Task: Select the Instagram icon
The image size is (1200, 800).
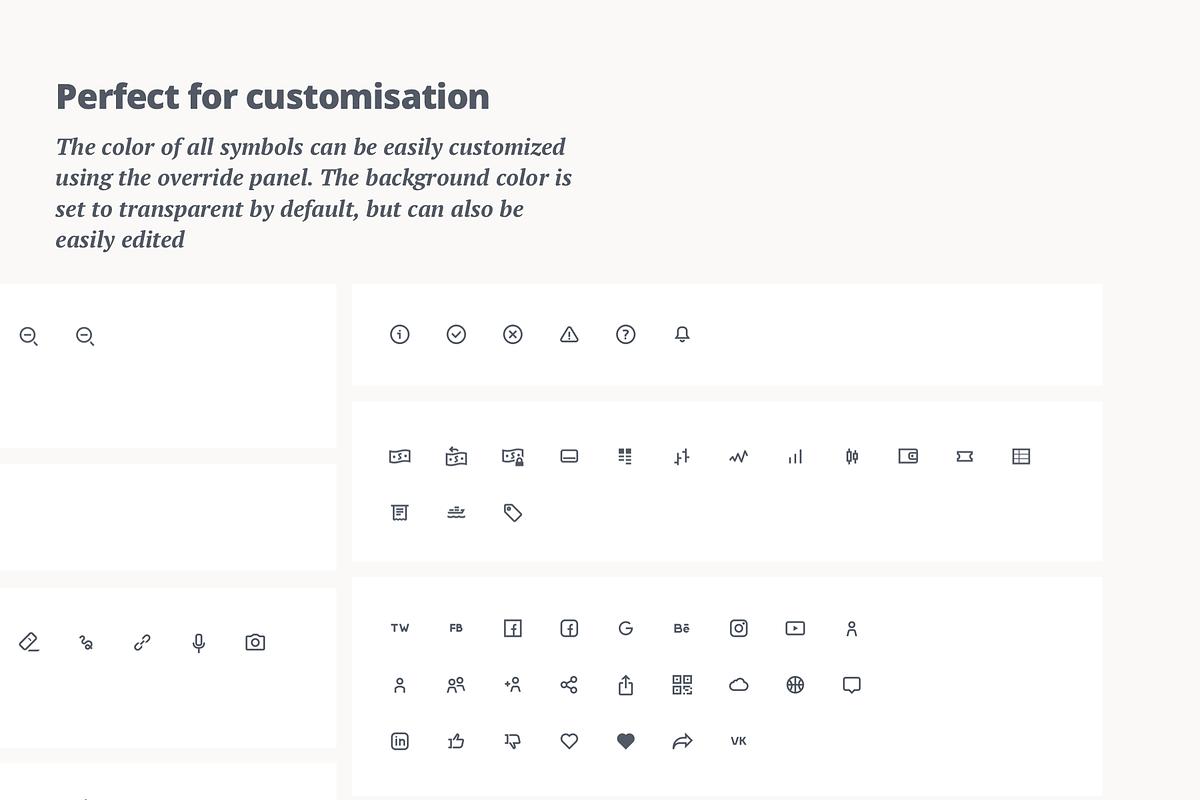Action: point(739,628)
